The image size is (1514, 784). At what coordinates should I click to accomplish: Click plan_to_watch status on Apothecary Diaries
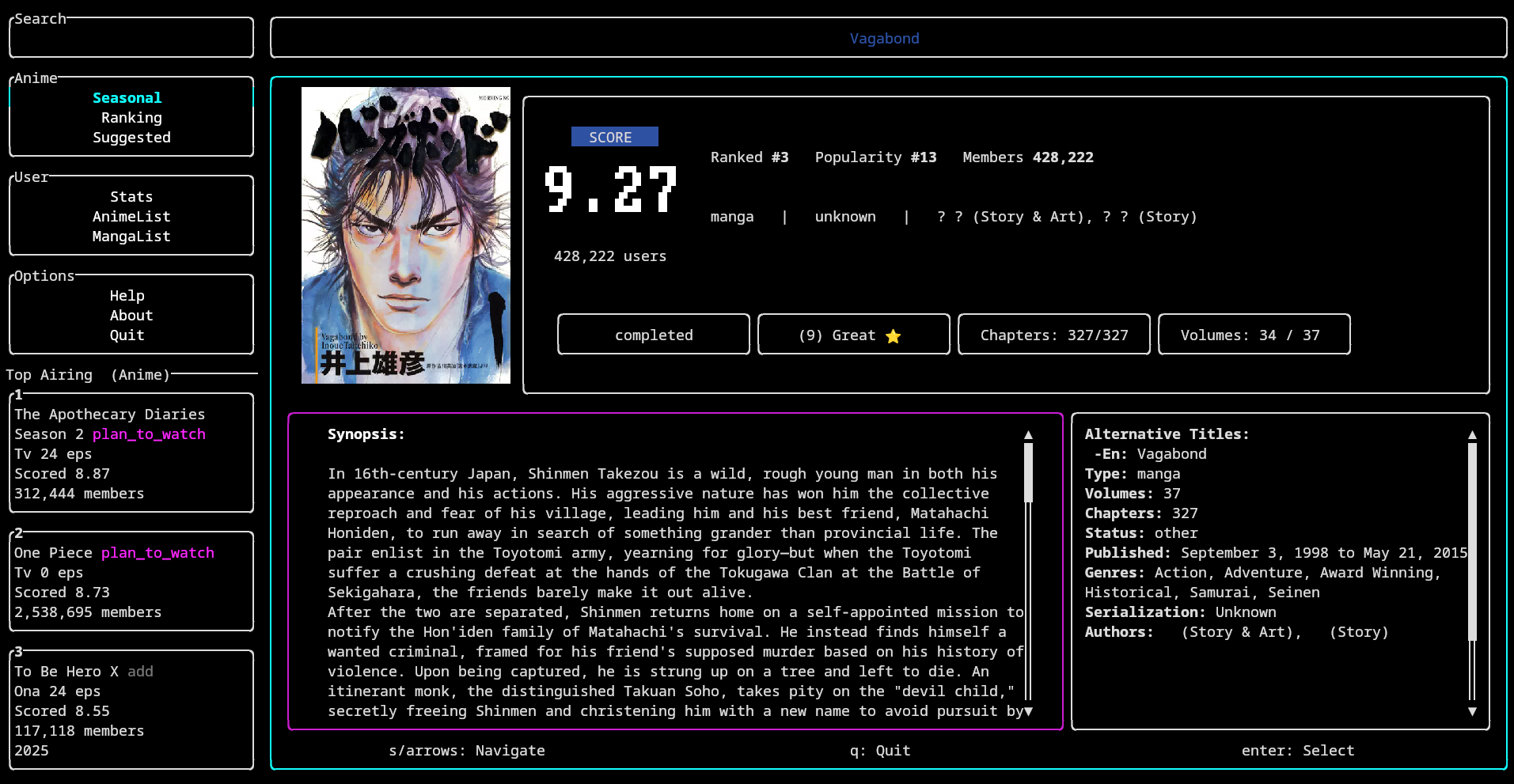[x=149, y=434]
